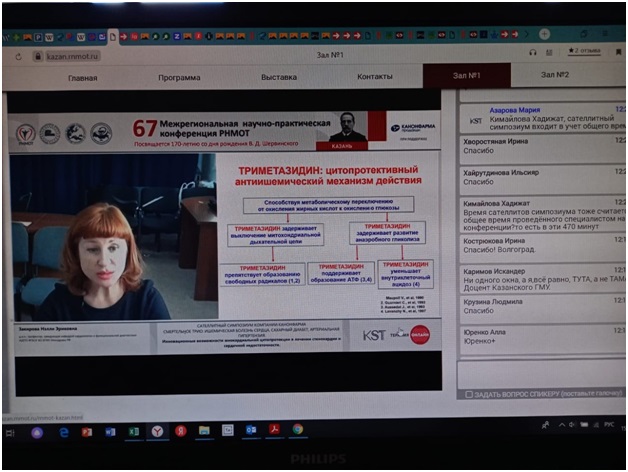The image size is (628, 472).
Task: Select Хайрутдинова Ильсияр chat message
Action: coord(543,180)
